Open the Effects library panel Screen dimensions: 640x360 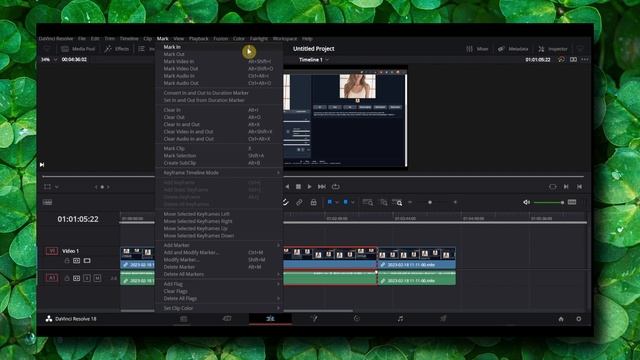[117, 49]
